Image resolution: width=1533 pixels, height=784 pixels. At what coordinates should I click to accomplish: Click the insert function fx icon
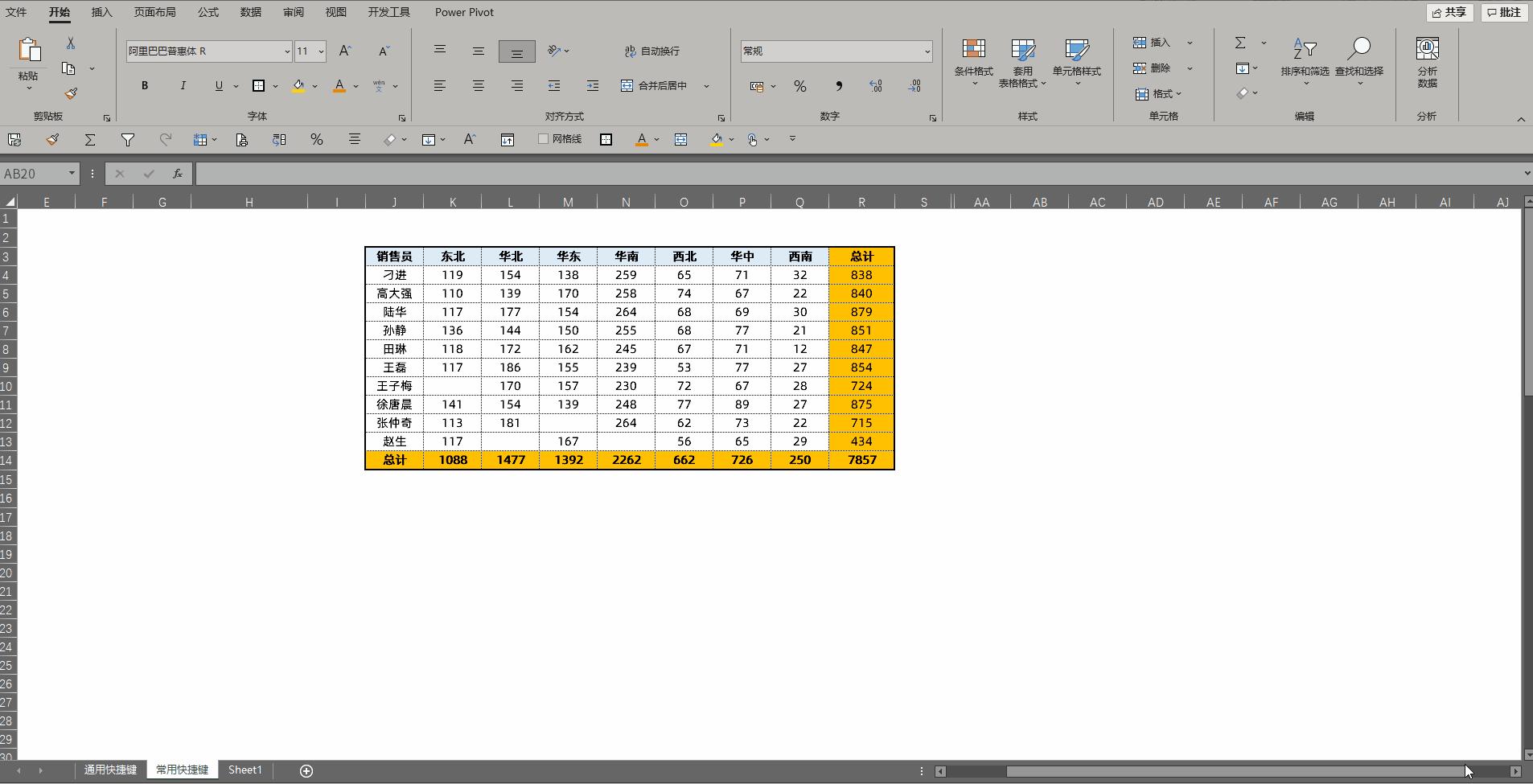(178, 174)
